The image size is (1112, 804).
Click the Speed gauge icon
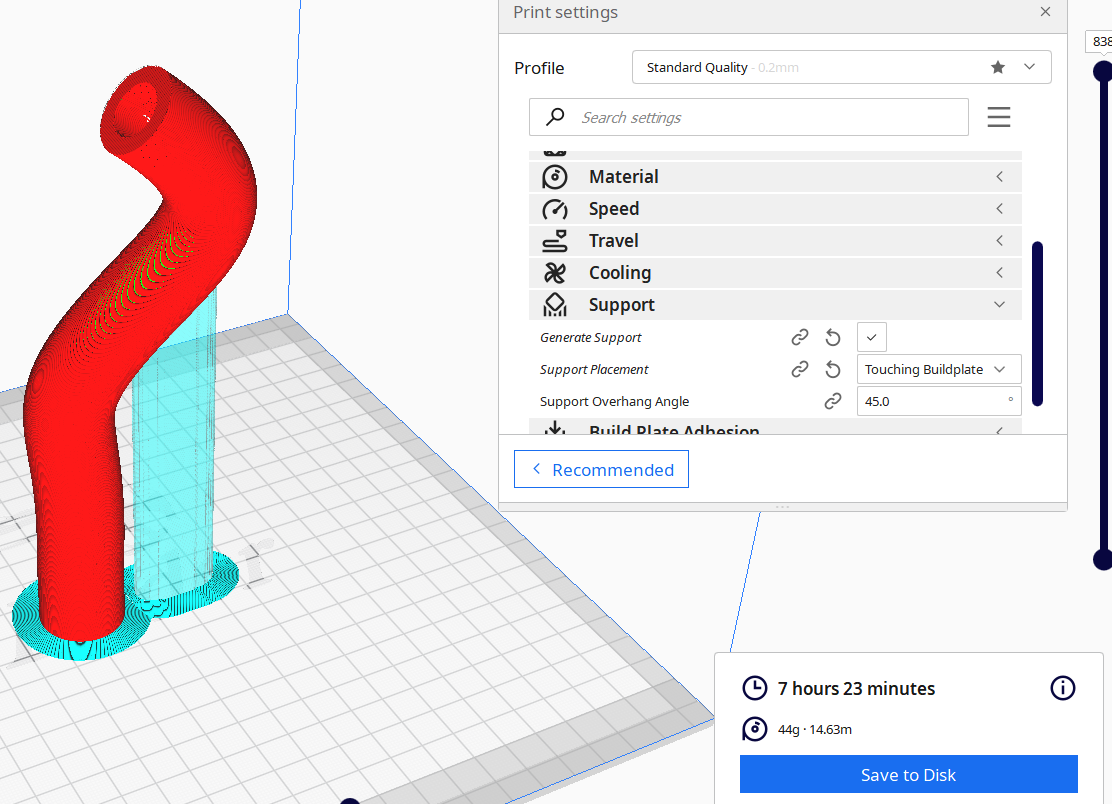555,209
